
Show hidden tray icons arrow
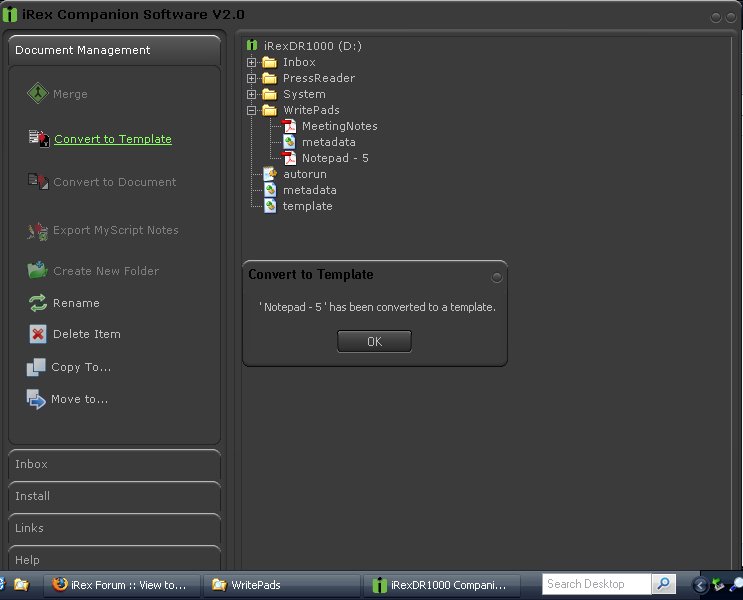pos(699,585)
